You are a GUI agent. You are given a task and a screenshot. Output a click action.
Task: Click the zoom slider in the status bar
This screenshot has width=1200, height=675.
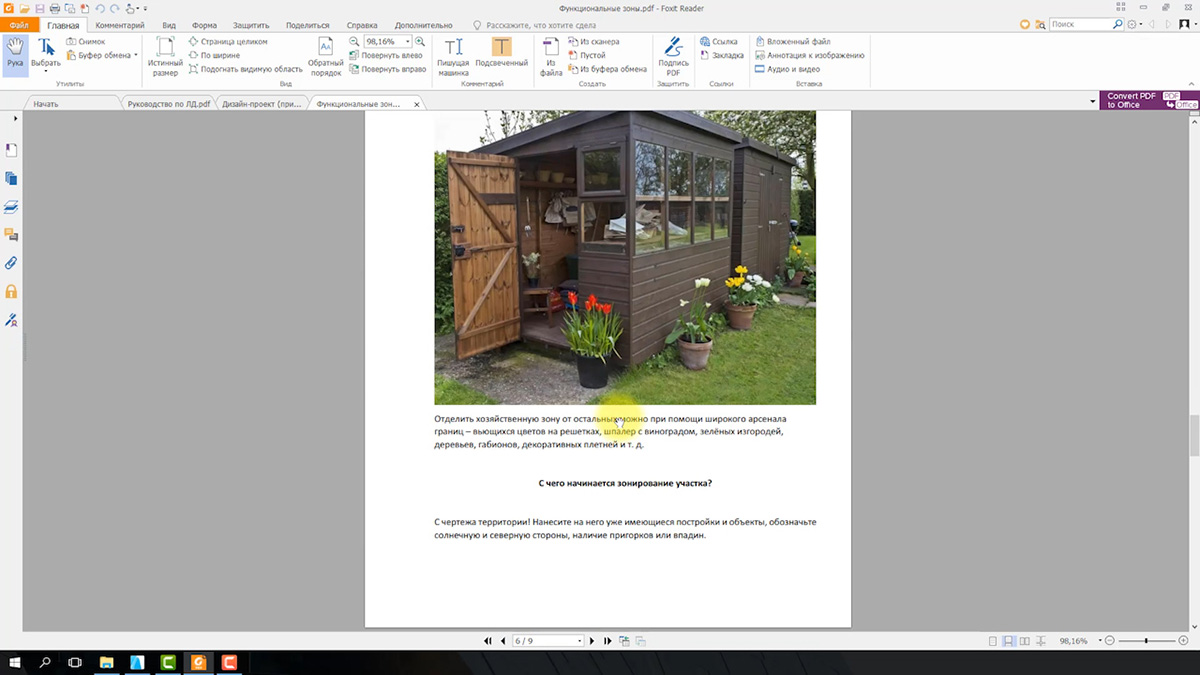(x=1146, y=641)
